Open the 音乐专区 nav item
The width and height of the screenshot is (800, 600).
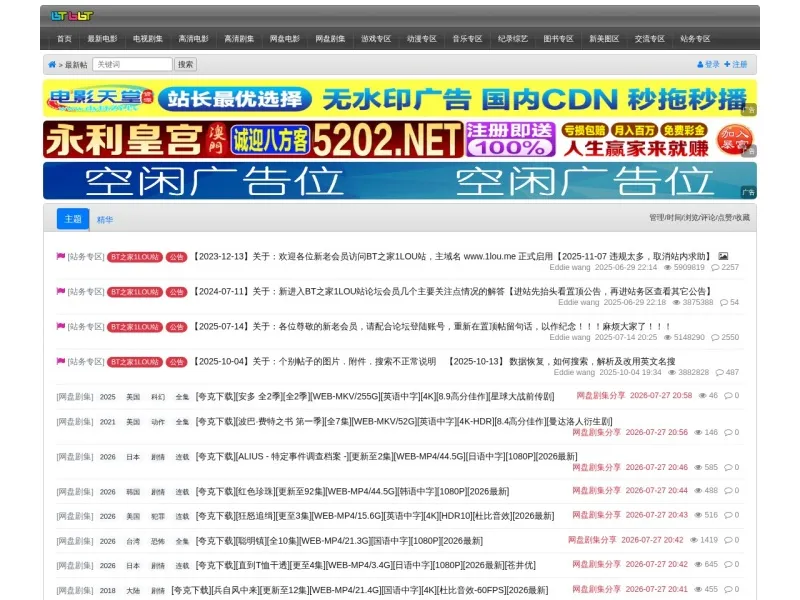(467, 39)
